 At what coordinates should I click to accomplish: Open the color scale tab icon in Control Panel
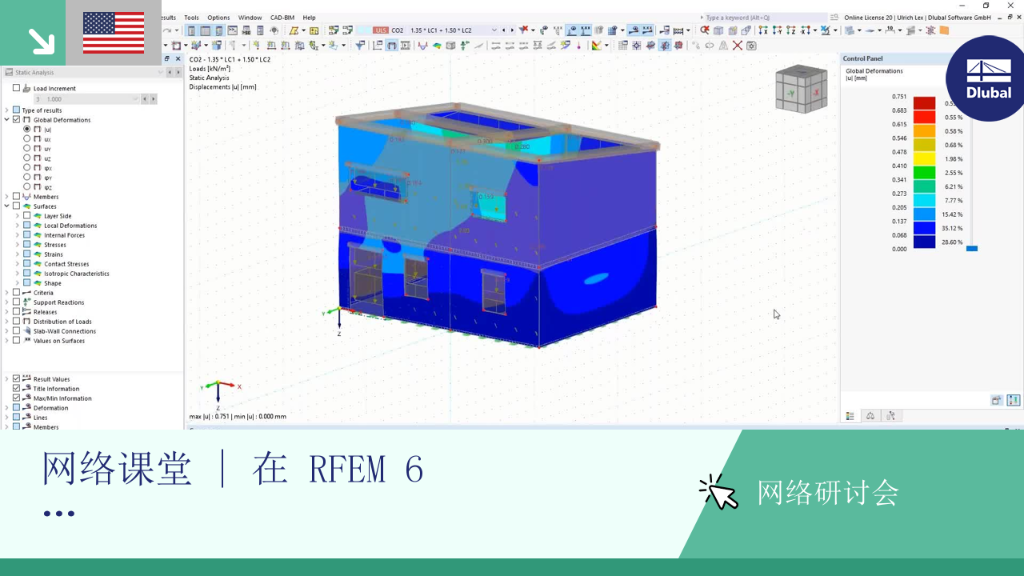(850, 416)
